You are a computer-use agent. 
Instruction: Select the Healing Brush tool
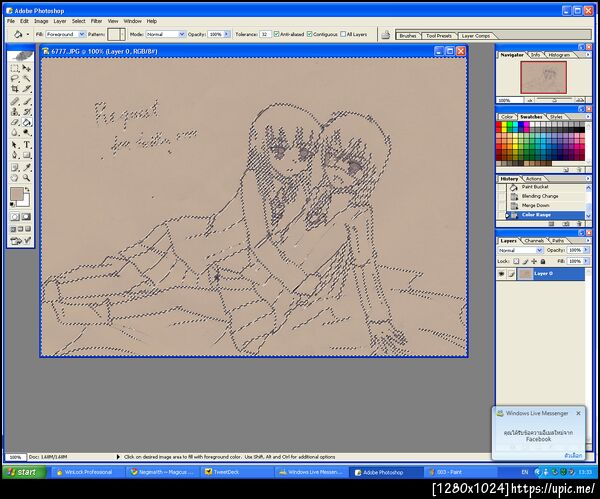15,102
